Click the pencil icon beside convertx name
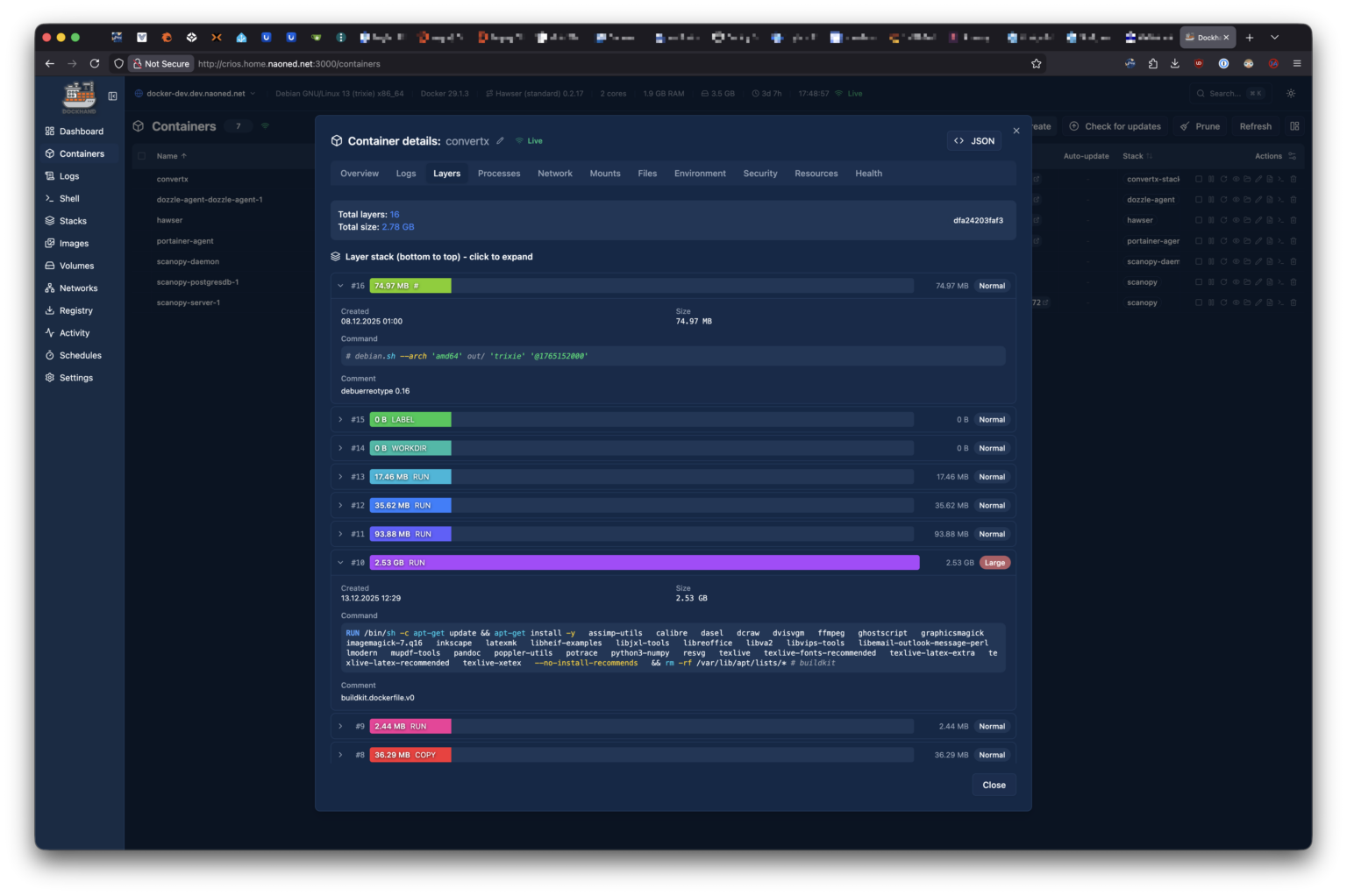This screenshot has width=1347, height=896. point(500,141)
